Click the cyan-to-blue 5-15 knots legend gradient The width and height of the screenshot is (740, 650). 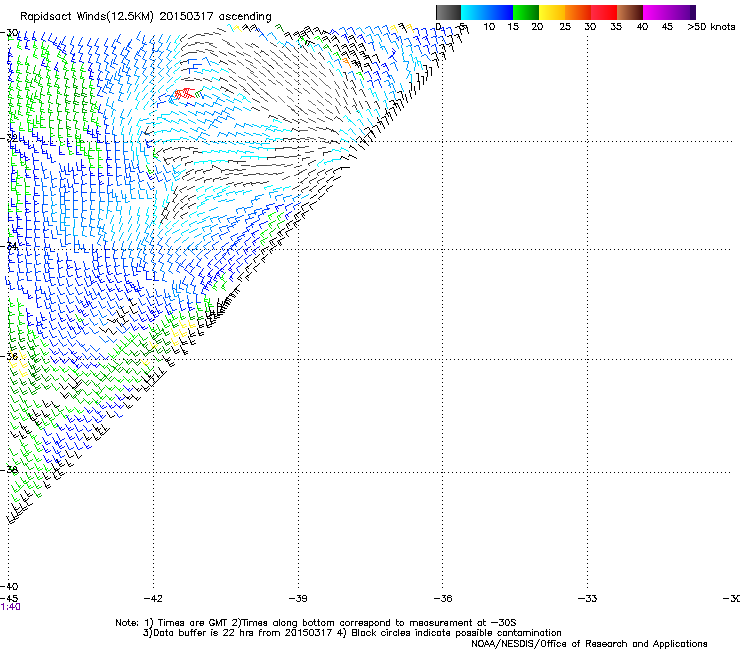487,12
